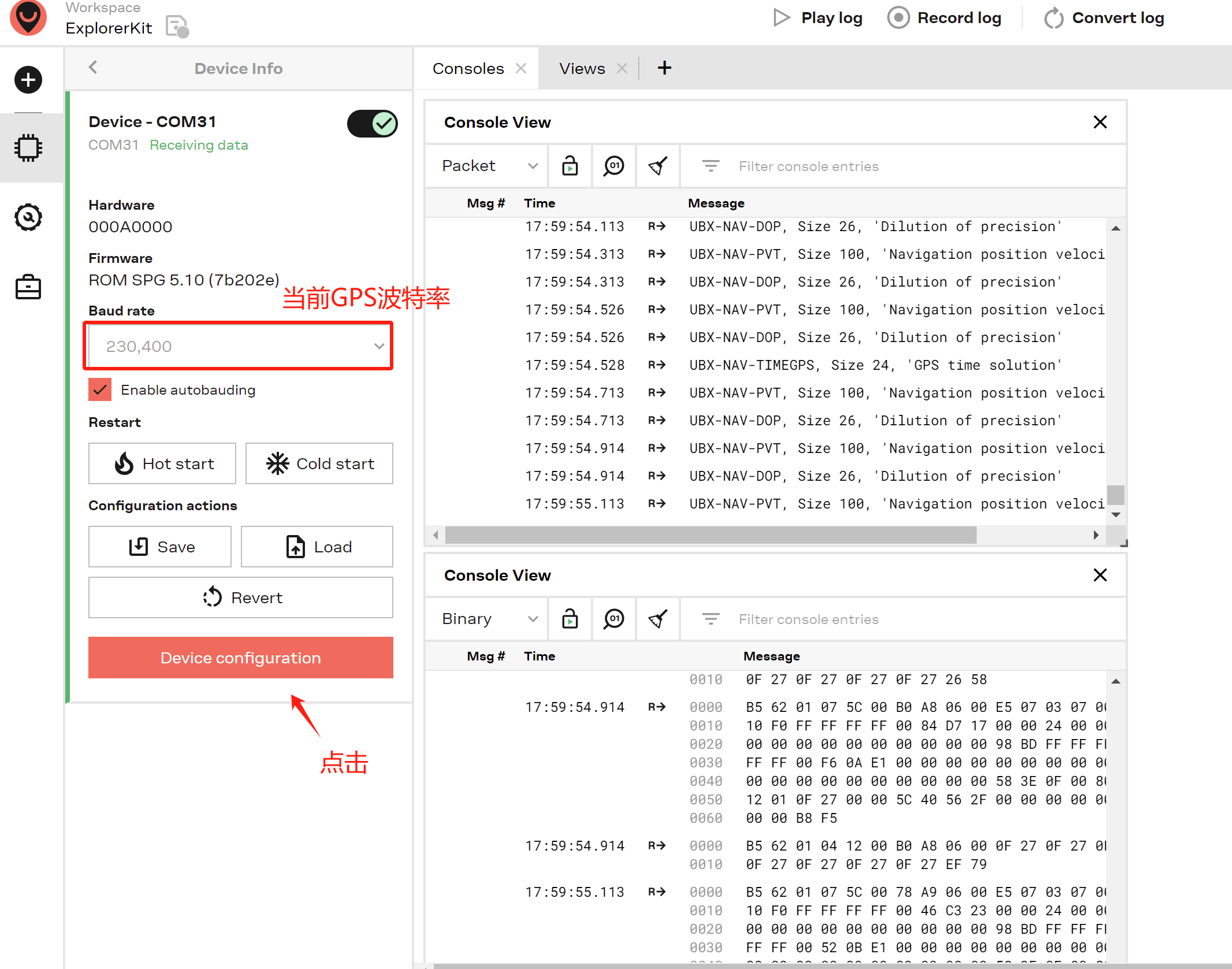The height and width of the screenshot is (969, 1232).
Task: Click Packet console scroll left arrow
Action: pyautogui.click(x=436, y=535)
